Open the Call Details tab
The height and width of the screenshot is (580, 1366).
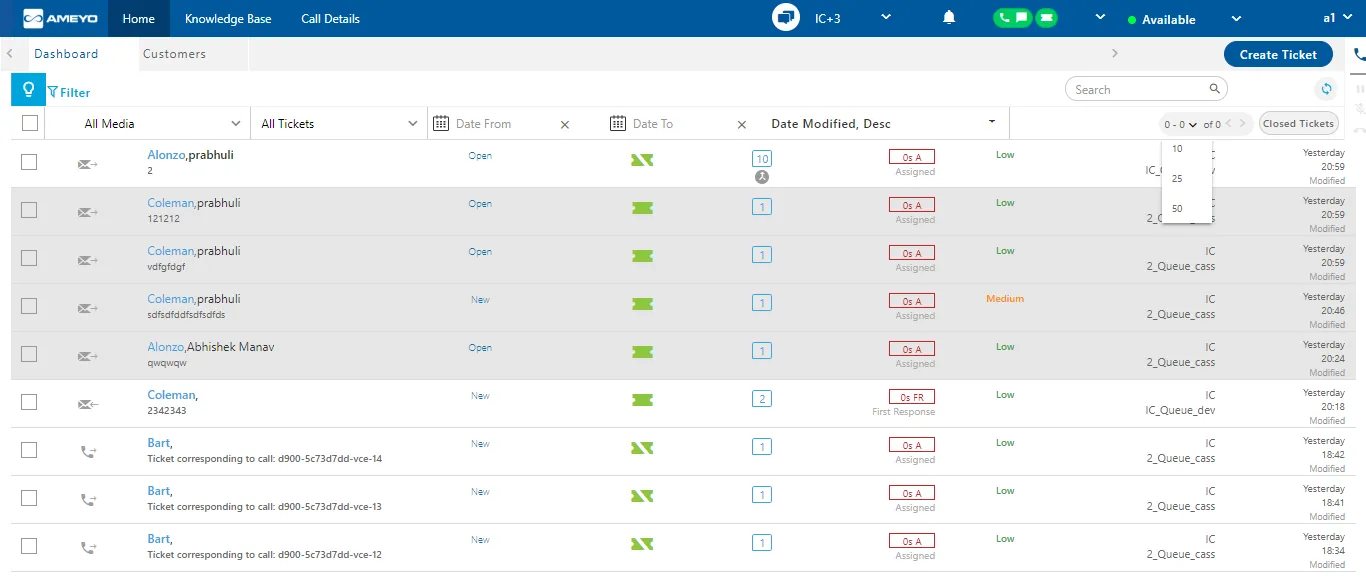pos(330,18)
